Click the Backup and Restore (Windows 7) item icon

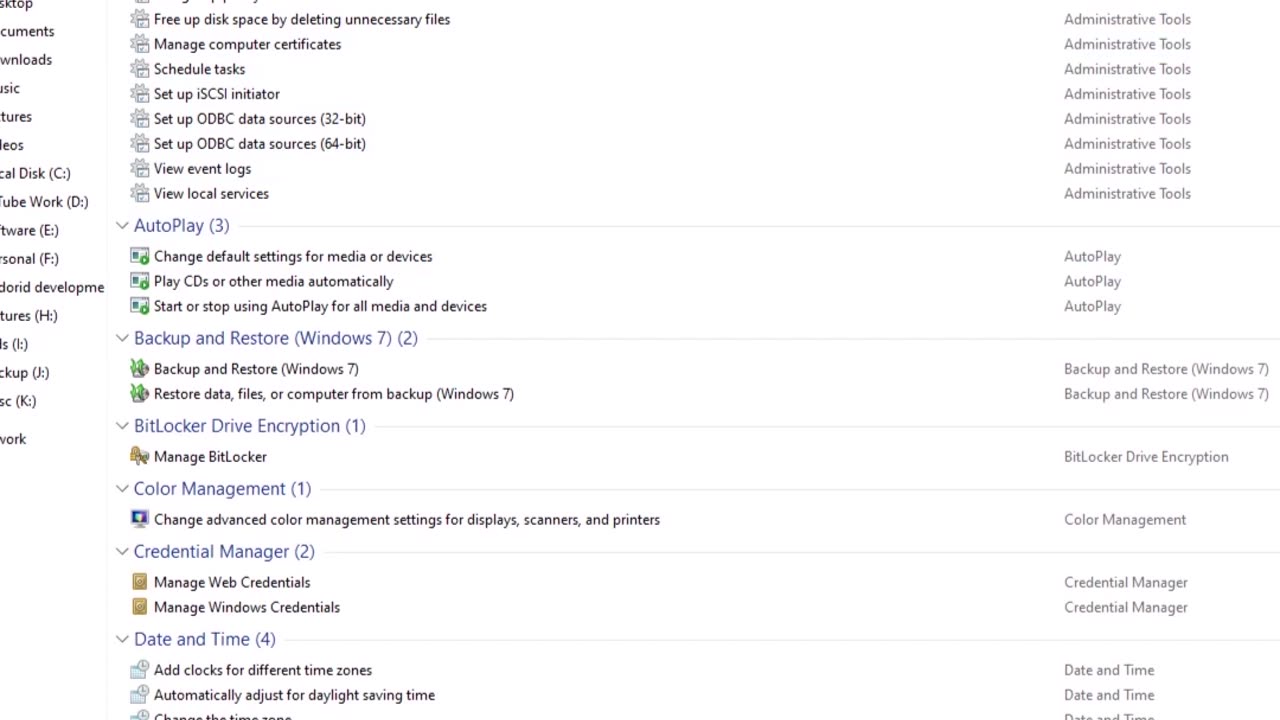[140, 369]
